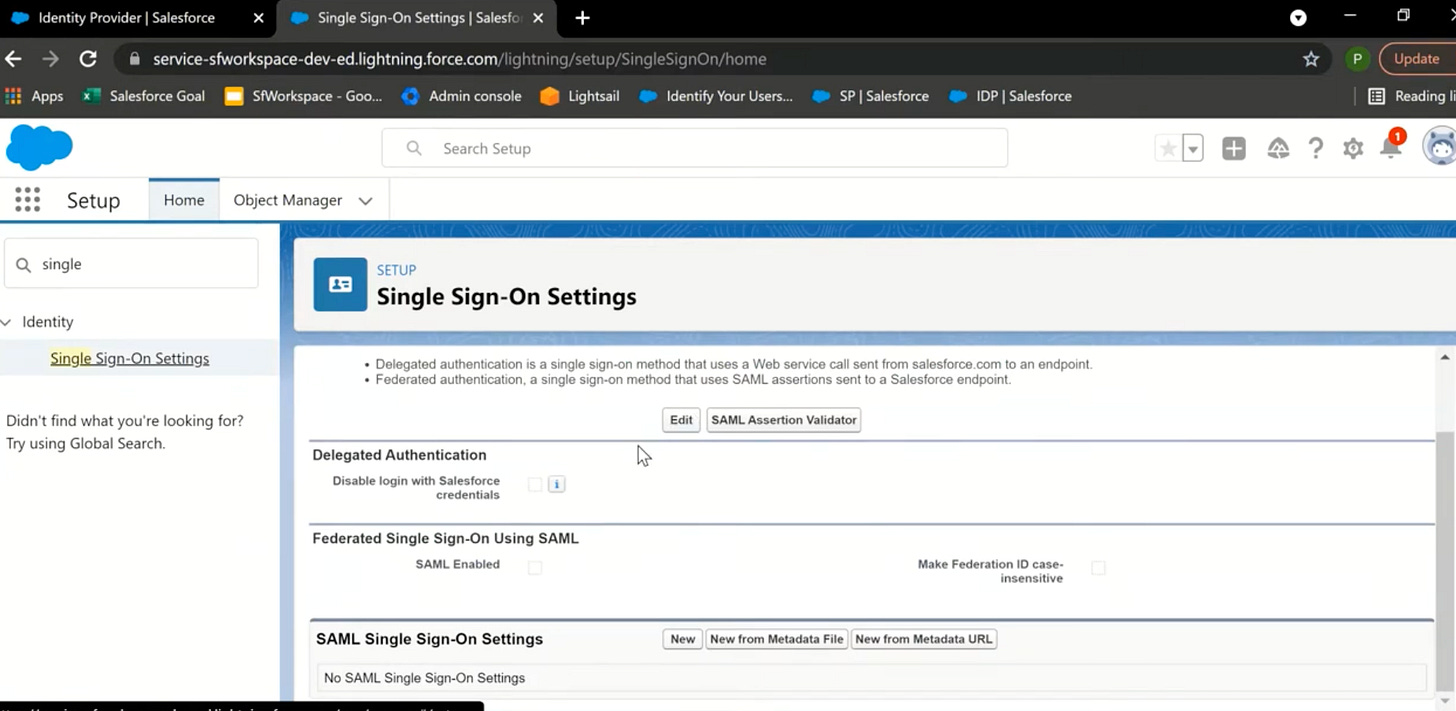Image resolution: width=1456 pixels, height=711 pixels.
Task: Open Single Sign-On Settings in sidebar
Action: 130,358
